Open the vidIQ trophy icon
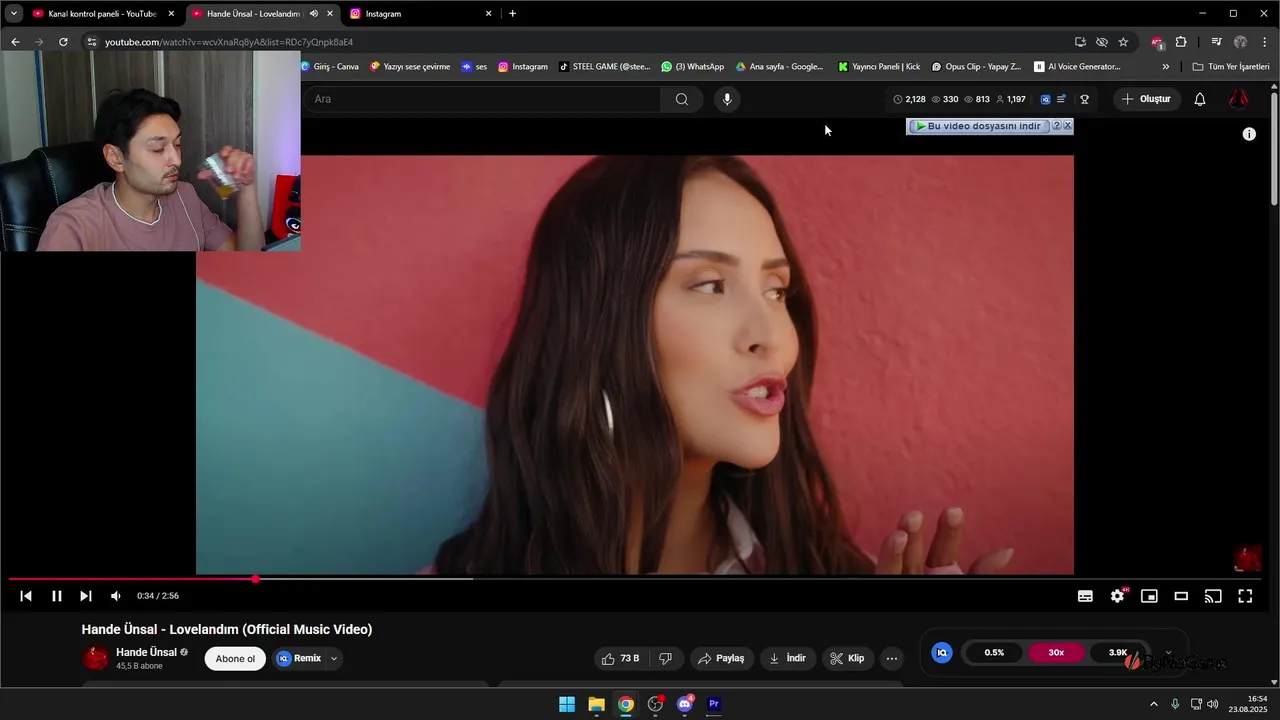This screenshot has height=720, width=1280. (x=1084, y=99)
